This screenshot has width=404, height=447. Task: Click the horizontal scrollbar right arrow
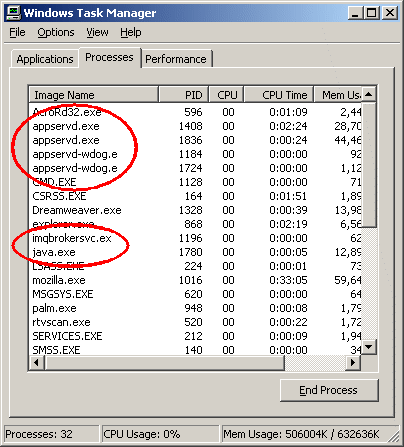(x=353, y=362)
